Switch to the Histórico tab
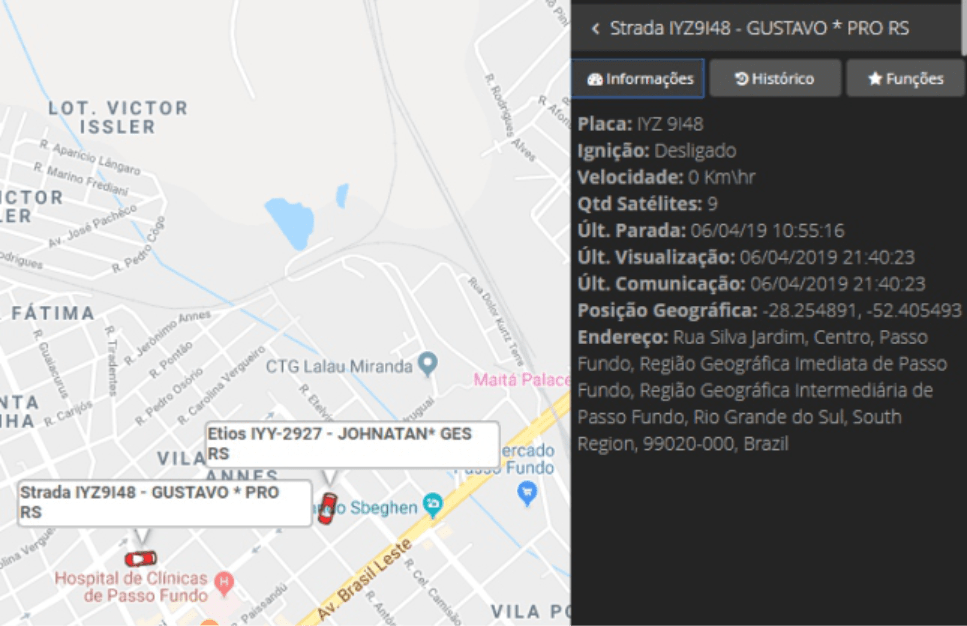Image resolution: width=967 pixels, height=626 pixels. click(775, 78)
